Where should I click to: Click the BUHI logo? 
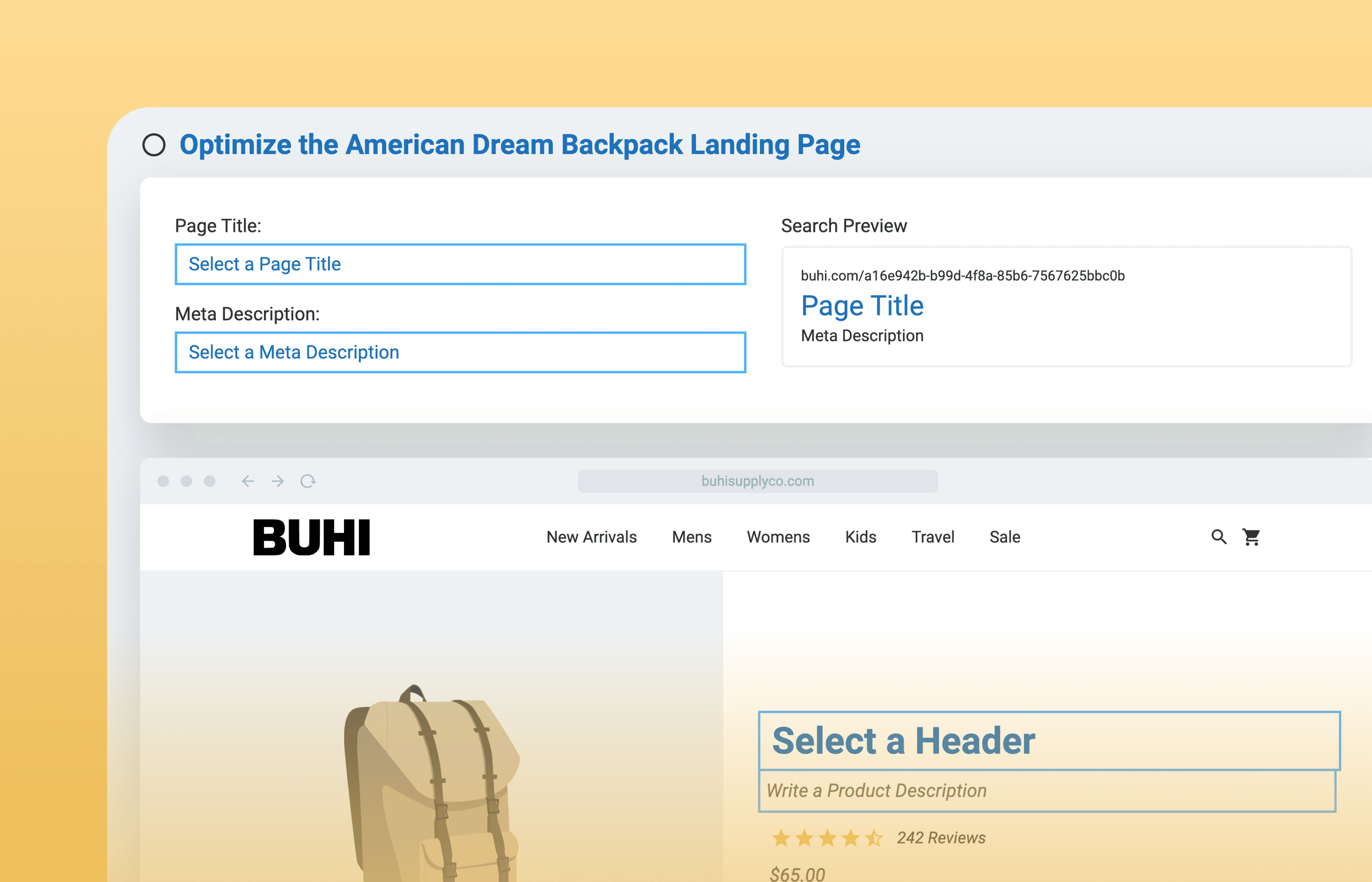(x=312, y=537)
